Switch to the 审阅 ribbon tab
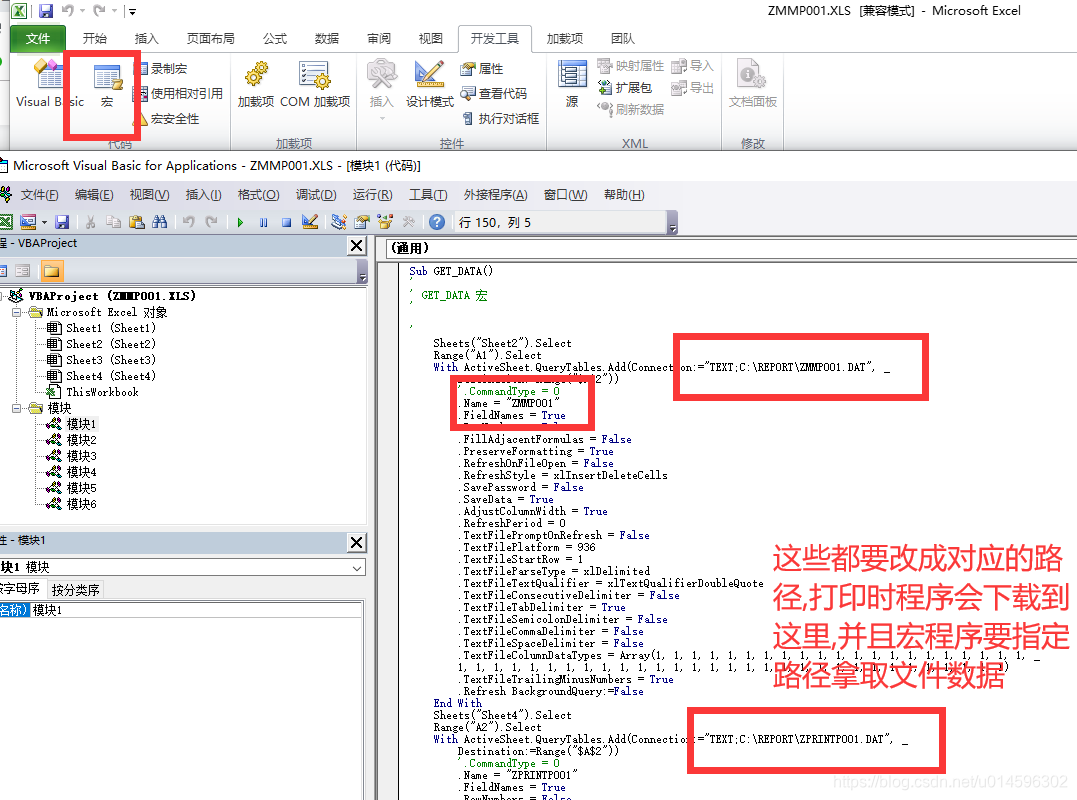 click(x=378, y=38)
